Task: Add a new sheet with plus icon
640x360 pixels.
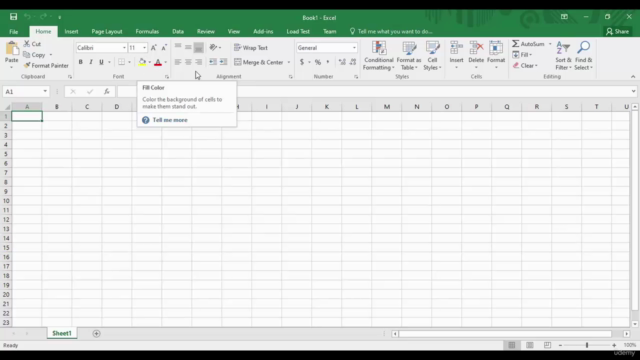Action: 96,333
